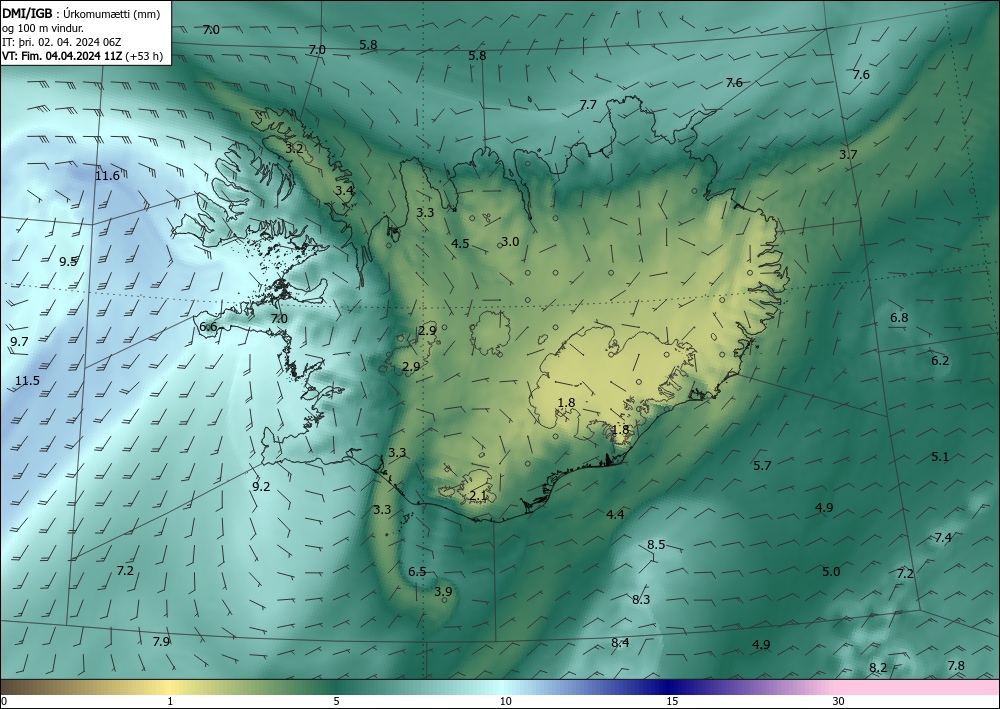Click the 8.5 value on the map
The height and width of the screenshot is (709, 1000).
point(656,545)
